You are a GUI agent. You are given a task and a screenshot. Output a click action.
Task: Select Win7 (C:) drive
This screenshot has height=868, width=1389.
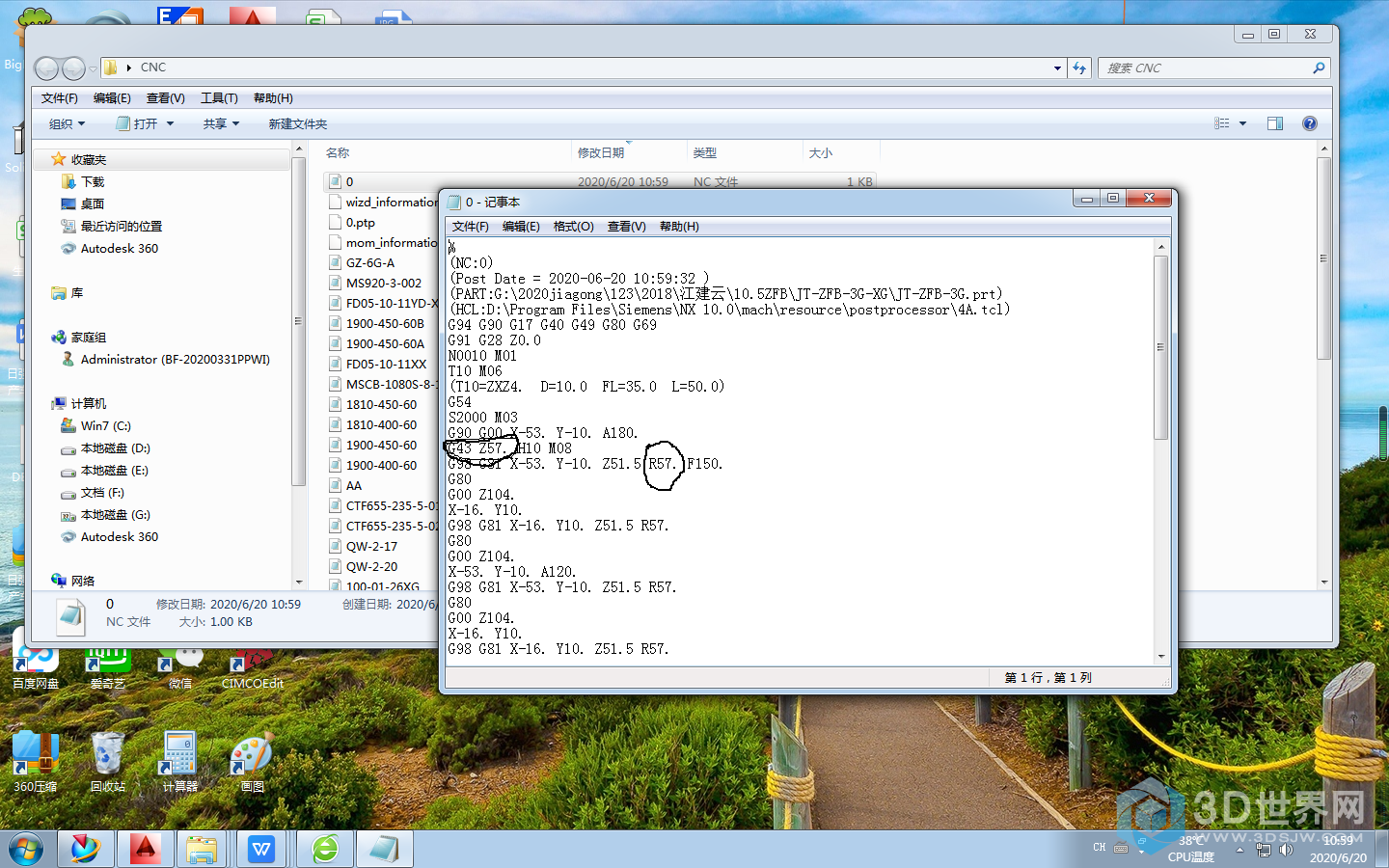point(105,425)
